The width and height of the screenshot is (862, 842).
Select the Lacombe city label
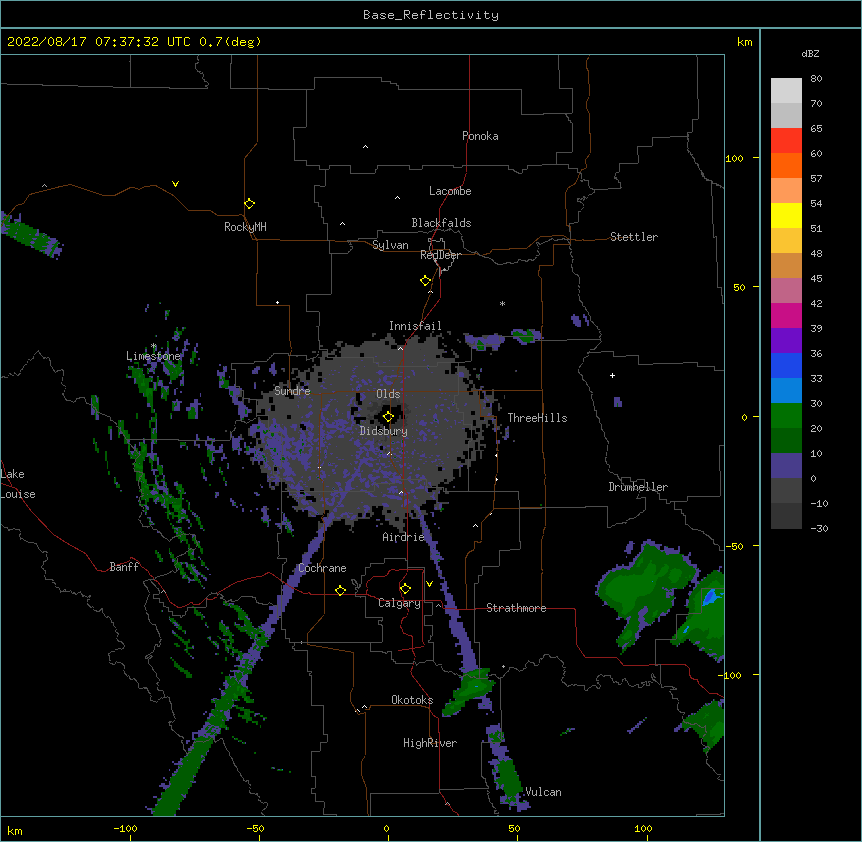pyautogui.click(x=450, y=191)
